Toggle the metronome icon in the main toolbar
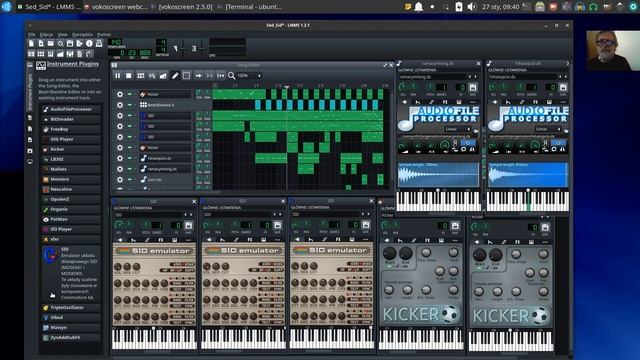The height and width of the screenshot is (360, 640). tap(99, 44)
